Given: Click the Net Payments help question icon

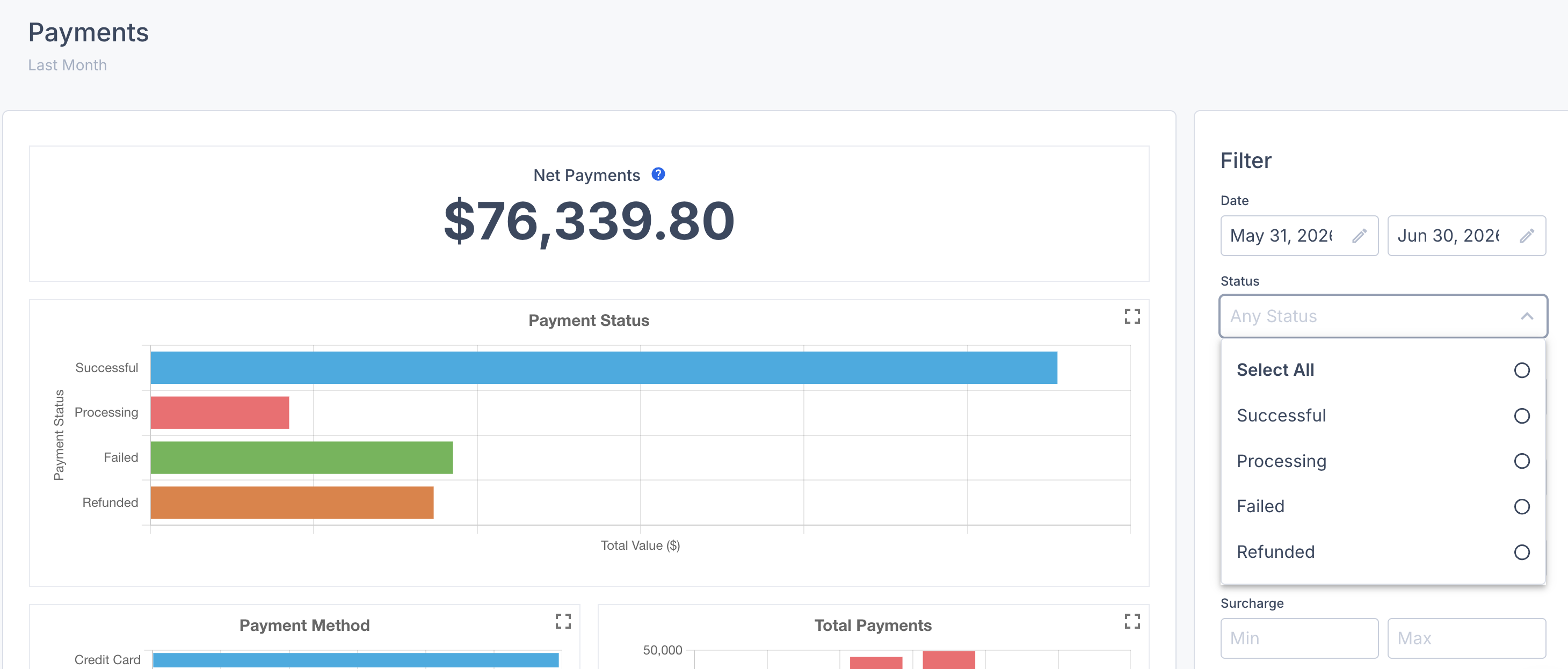Looking at the screenshot, I should [658, 174].
